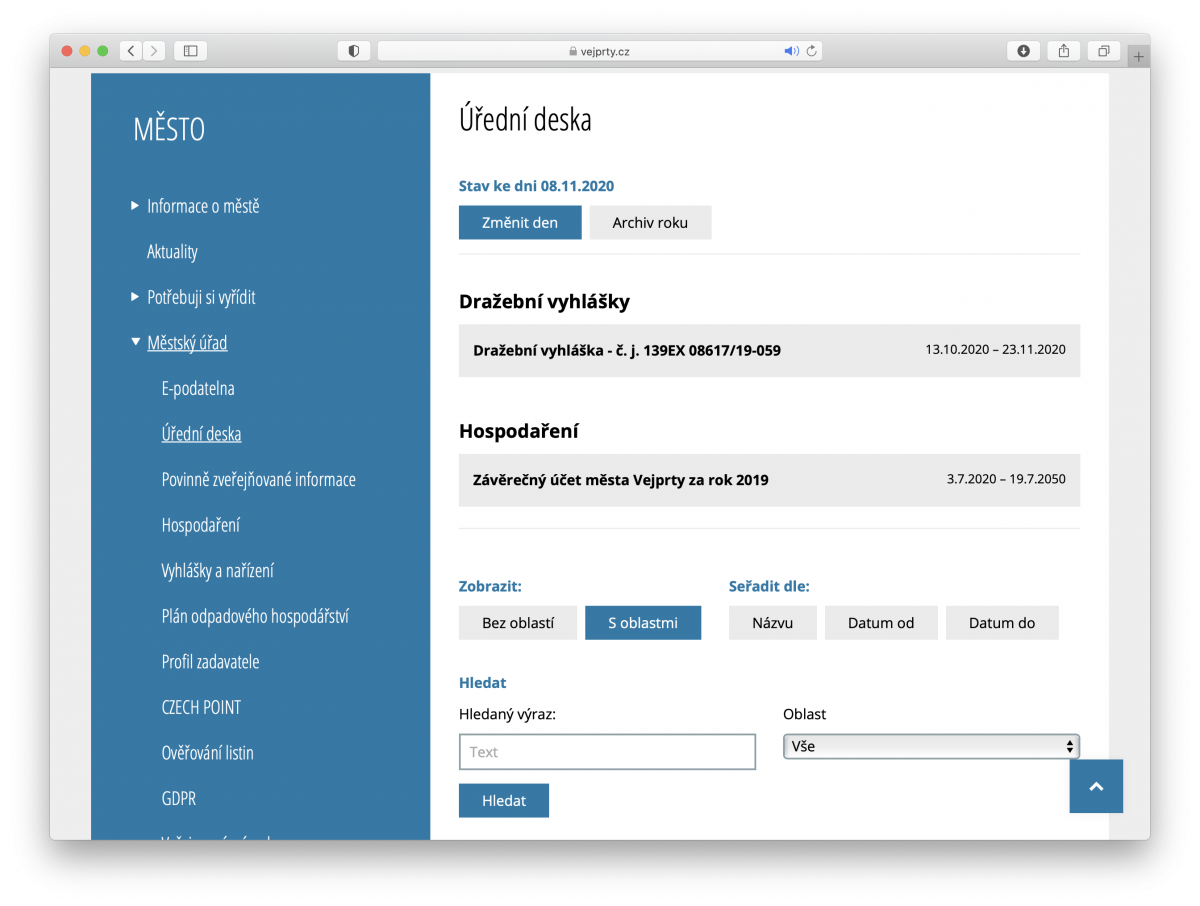Screen dimensions: 1200x906
Task: Show tab overview in Safari
Action: (1104, 51)
